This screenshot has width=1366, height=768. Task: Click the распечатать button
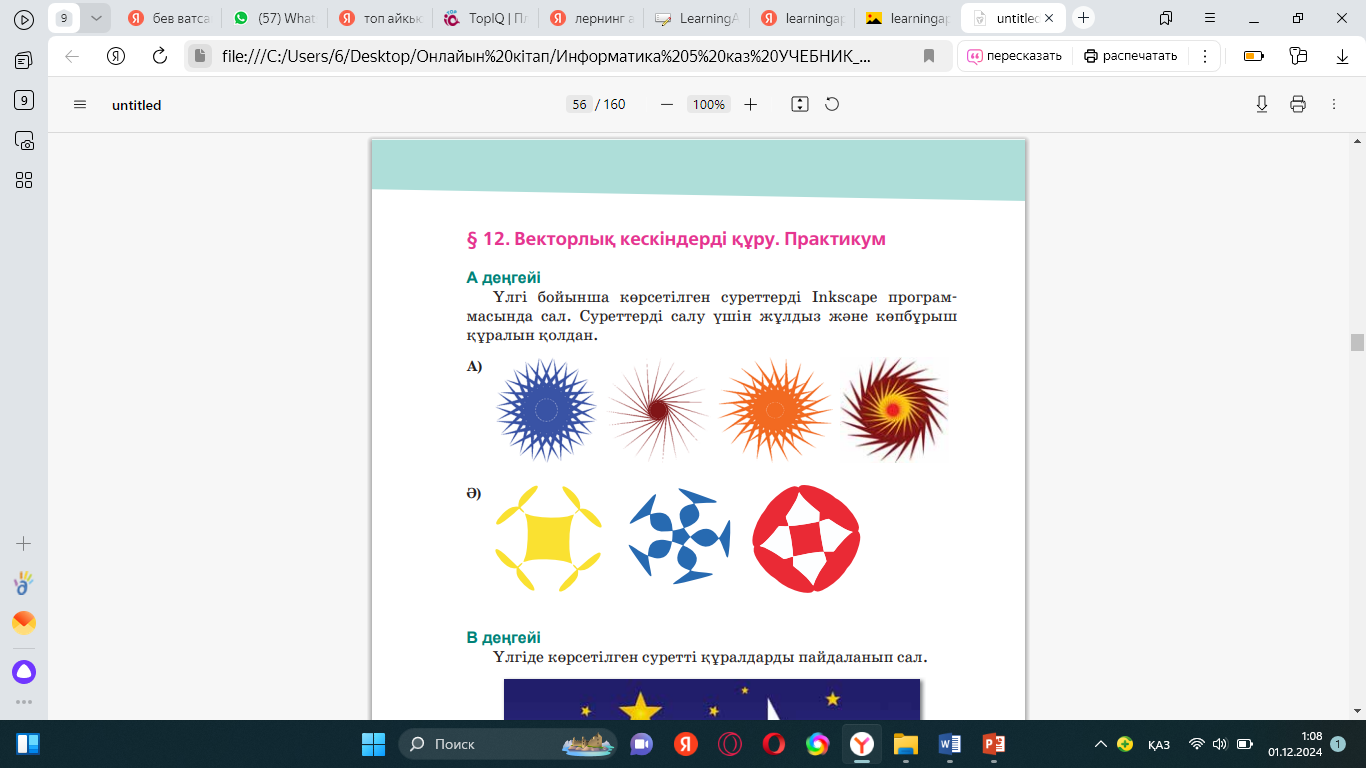point(1131,56)
